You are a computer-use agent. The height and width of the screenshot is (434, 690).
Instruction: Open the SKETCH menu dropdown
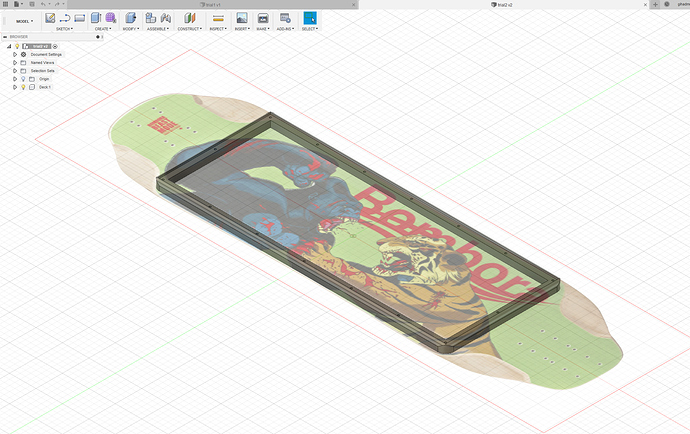pos(63,29)
